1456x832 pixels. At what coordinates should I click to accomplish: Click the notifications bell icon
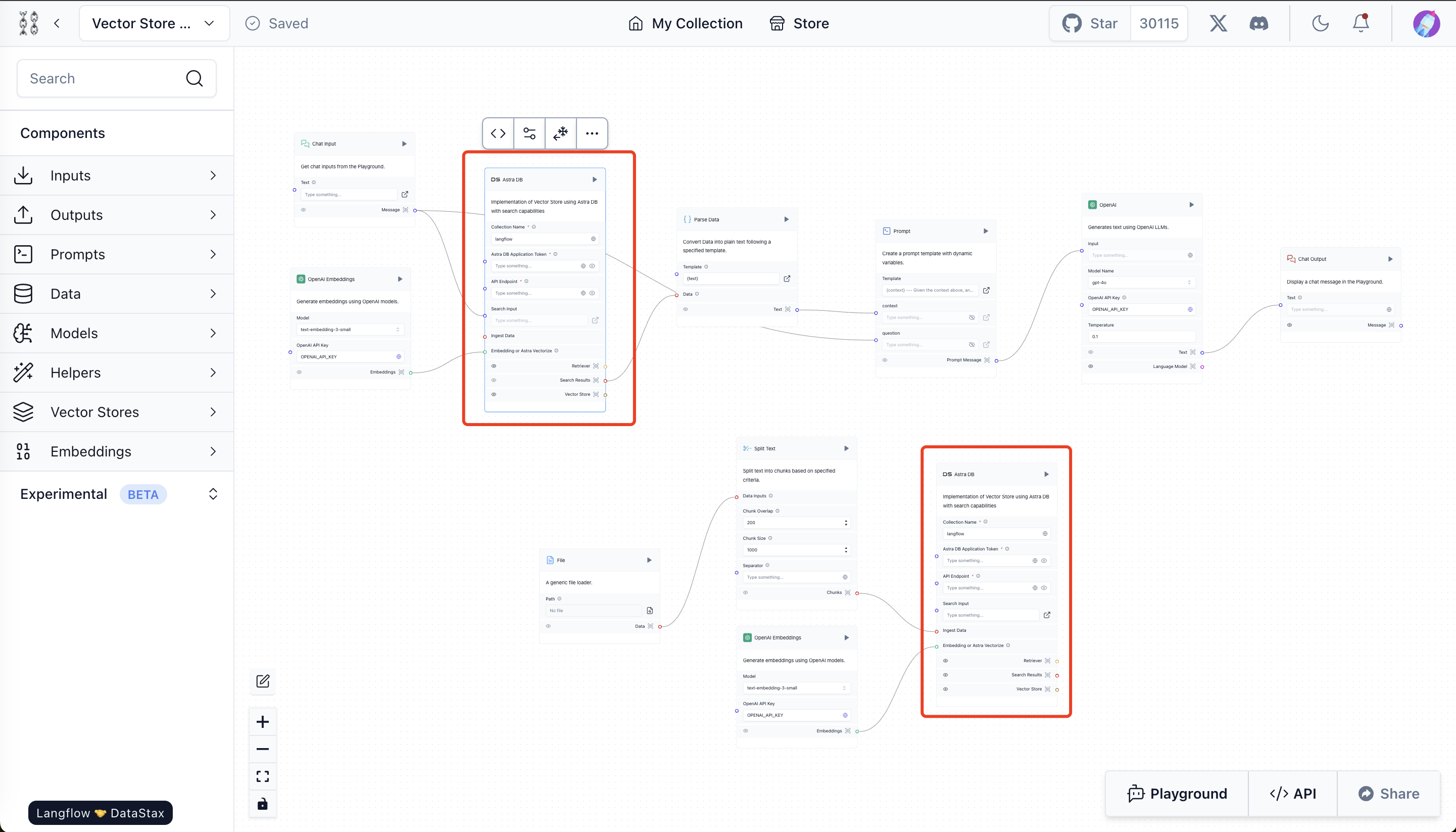coord(1361,23)
